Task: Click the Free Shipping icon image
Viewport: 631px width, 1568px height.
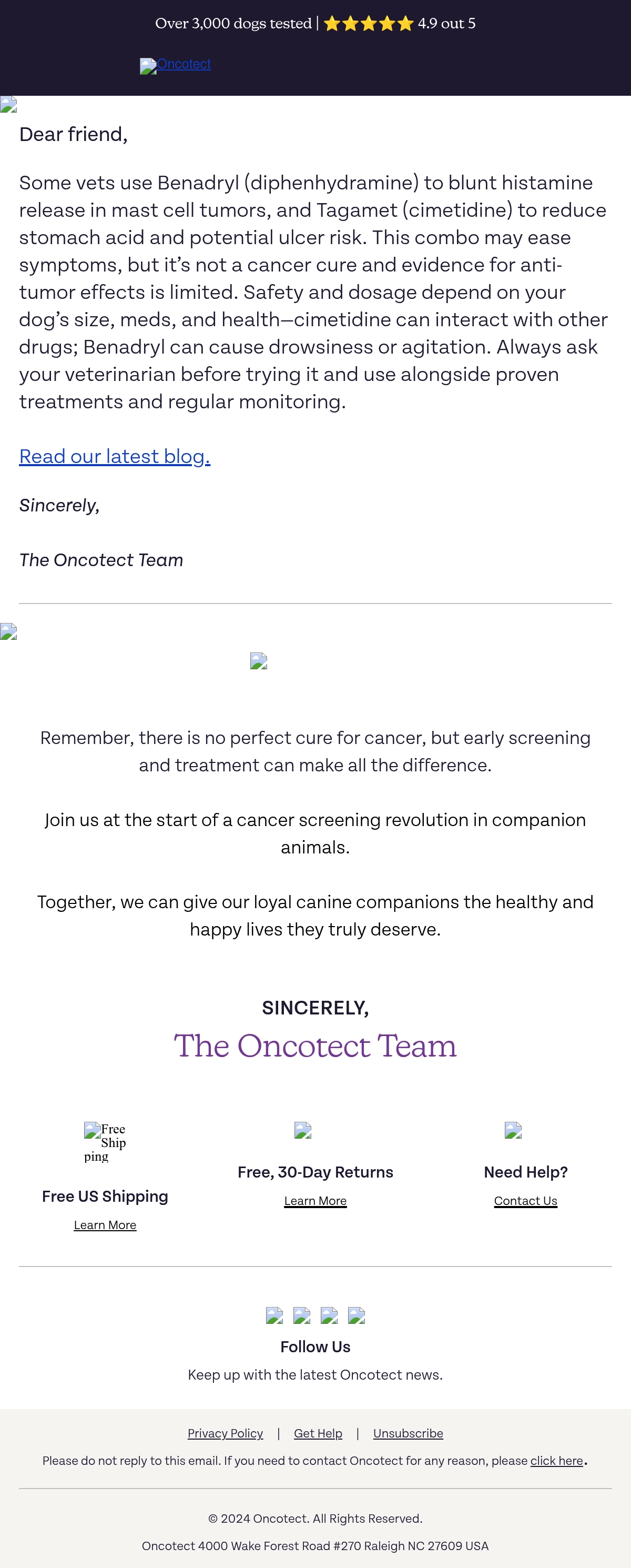Action: (105, 1142)
